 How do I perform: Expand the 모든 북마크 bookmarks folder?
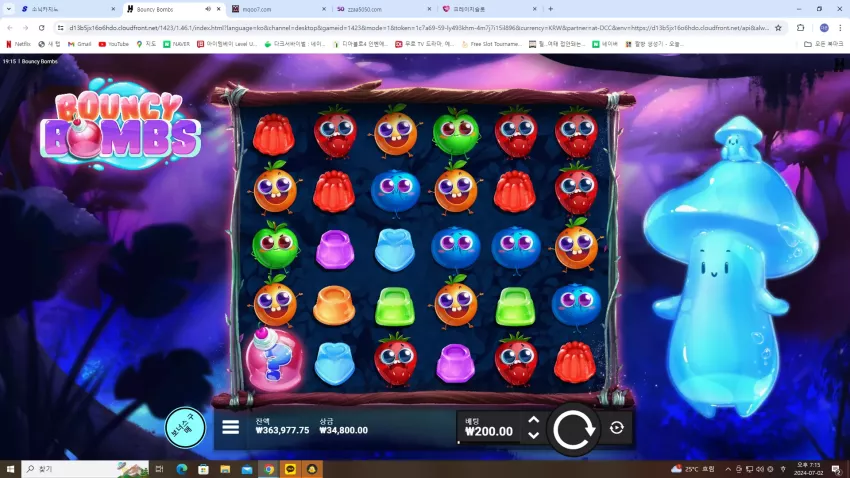pos(823,44)
